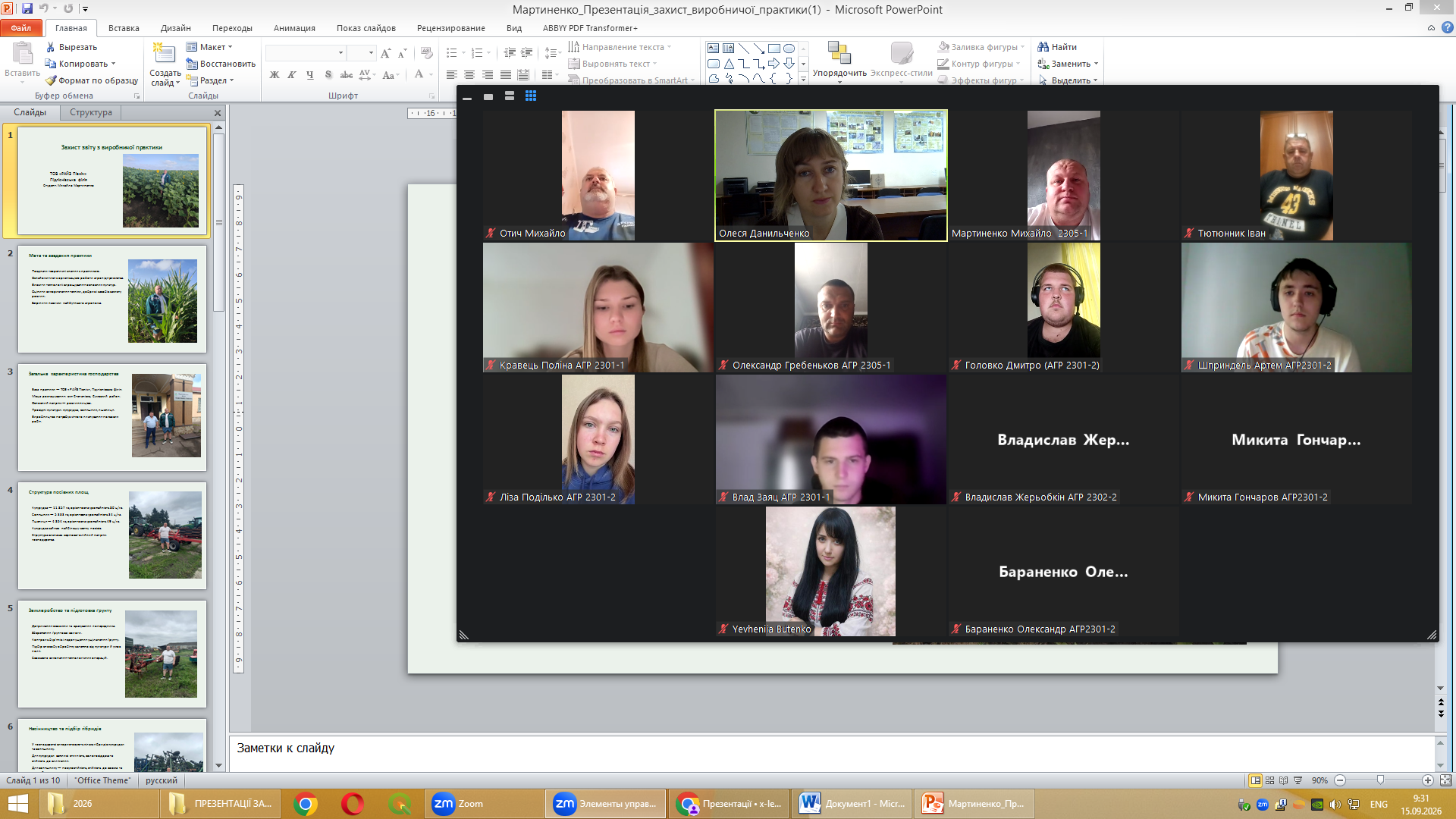Toggle bold Ж formatting

275,75
